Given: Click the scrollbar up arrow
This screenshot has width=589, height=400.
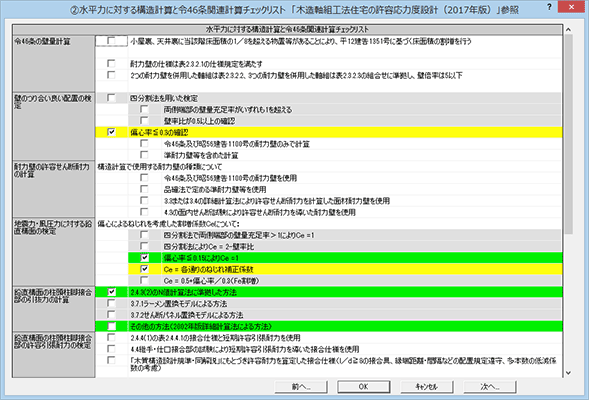Looking at the screenshot, I should pyautogui.click(x=568, y=29).
